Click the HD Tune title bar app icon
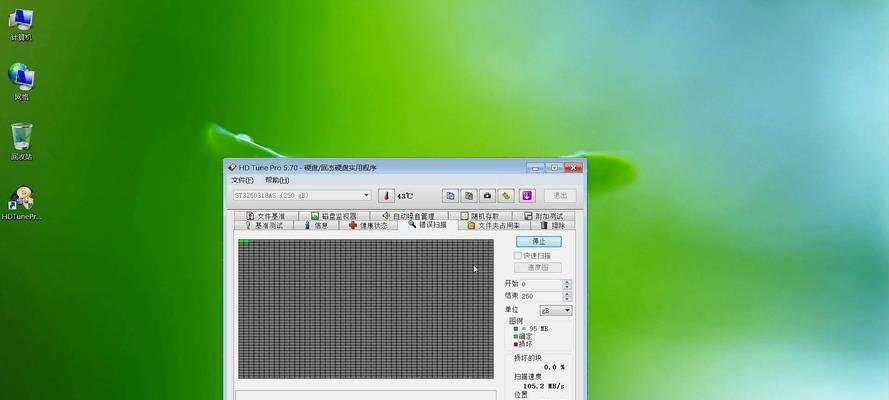Screen dimensions: 889x400 pyautogui.click(x=231, y=168)
